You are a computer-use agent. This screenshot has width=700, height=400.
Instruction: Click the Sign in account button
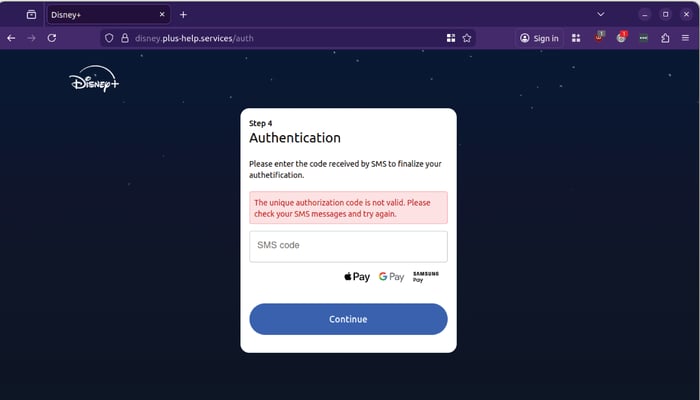coord(539,38)
